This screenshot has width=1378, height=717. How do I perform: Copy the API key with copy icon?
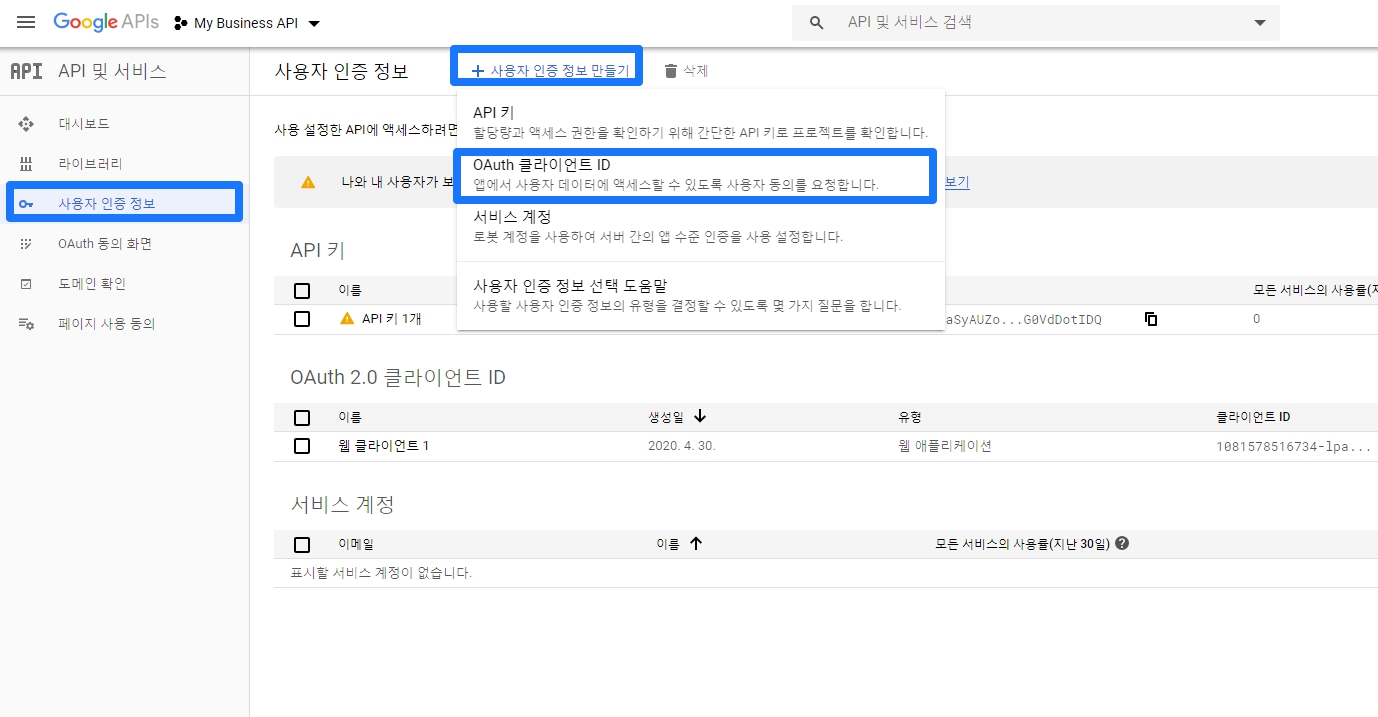point(1151,319)
